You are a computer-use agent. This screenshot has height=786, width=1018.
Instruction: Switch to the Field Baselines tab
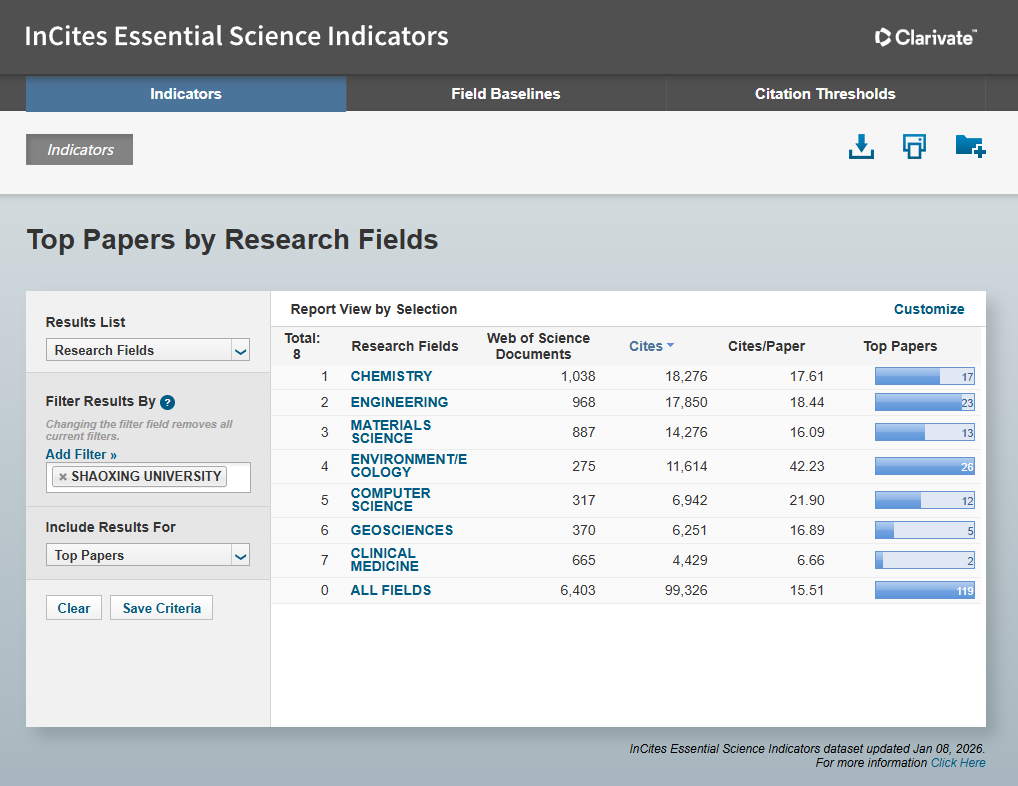(x=505, y=94)
